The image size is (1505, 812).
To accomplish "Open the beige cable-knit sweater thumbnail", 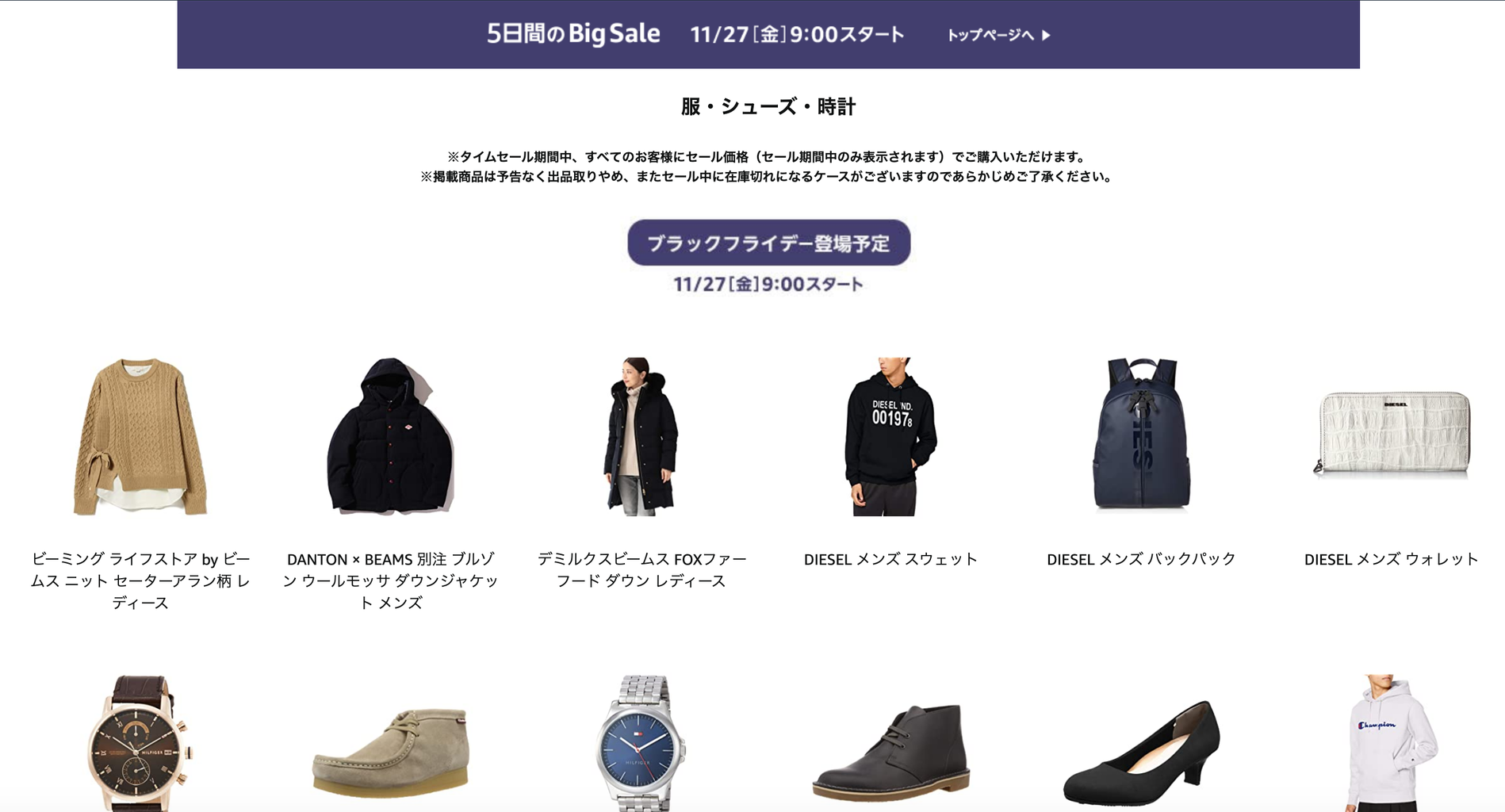I will pyautogui.click(x=140, y=437).
